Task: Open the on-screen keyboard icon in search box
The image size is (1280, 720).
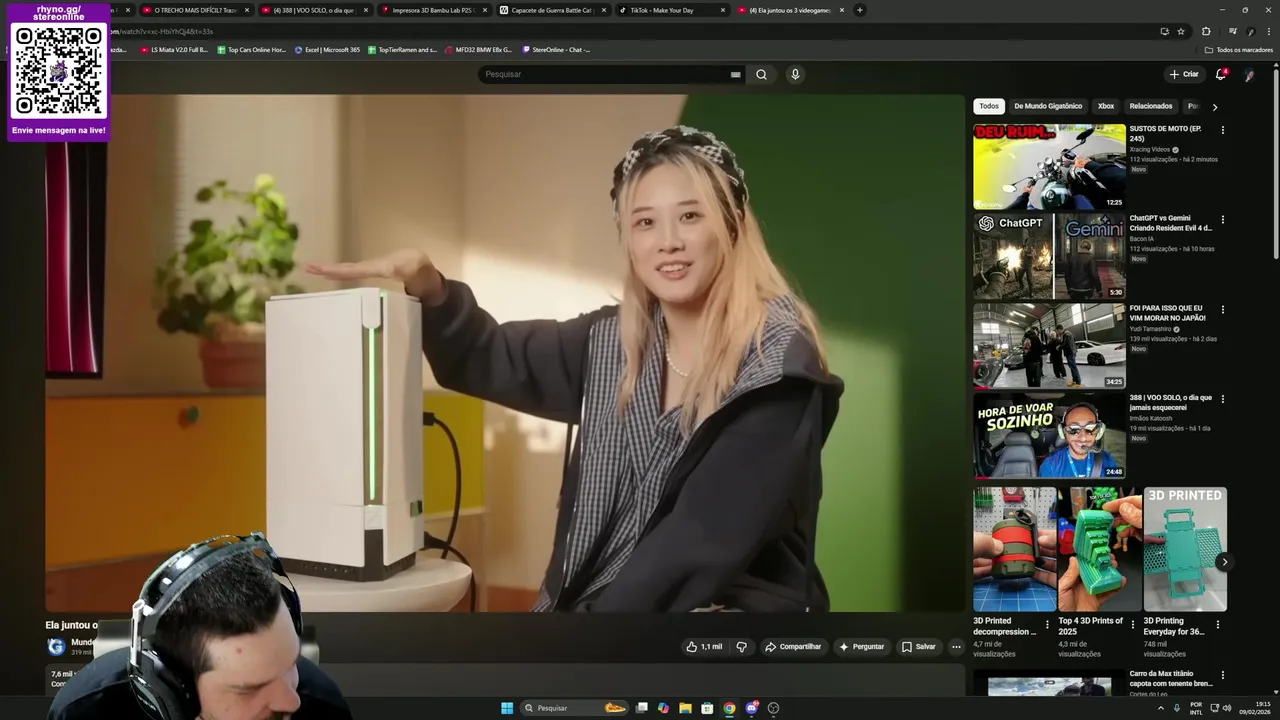Action: click(735, 74)
